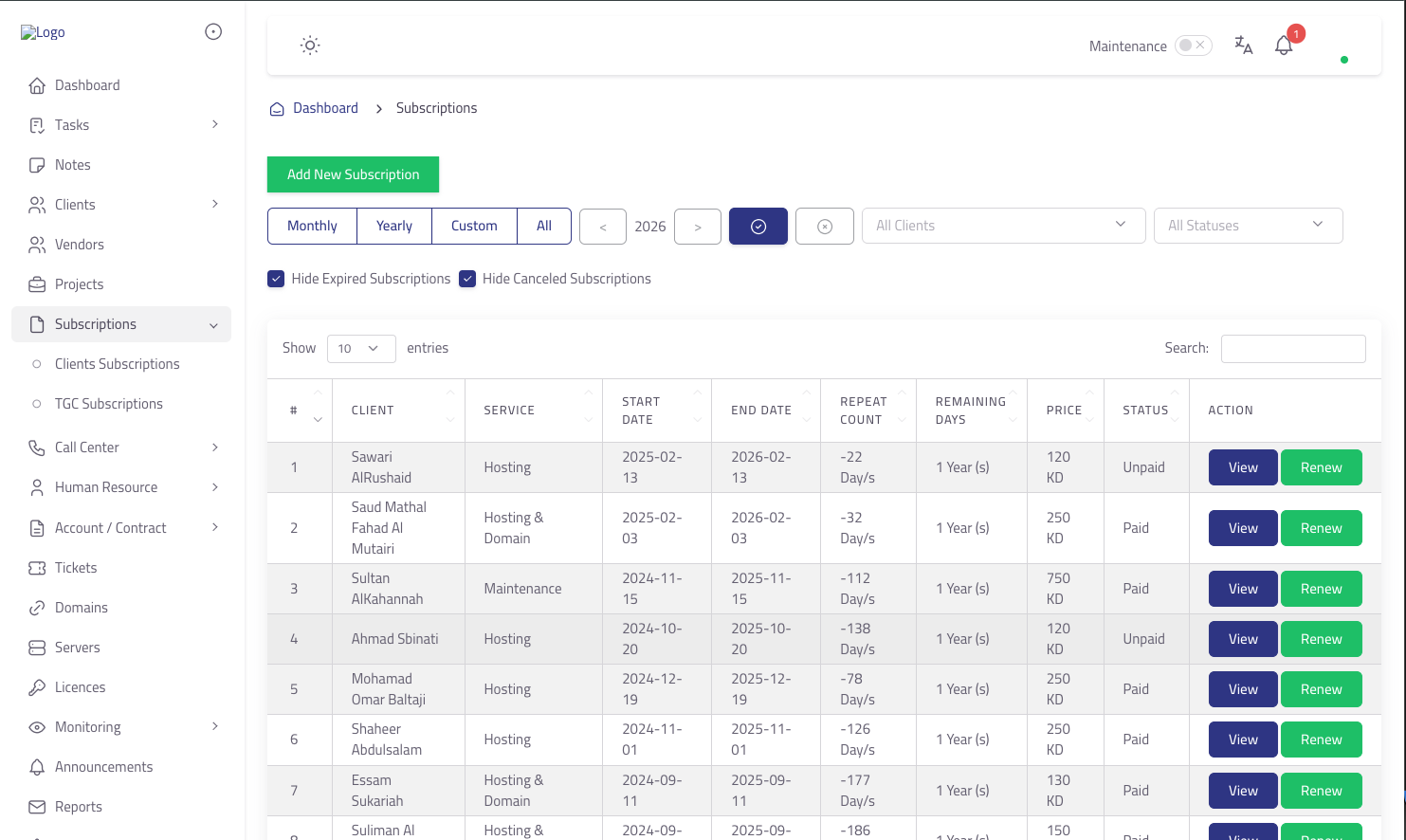This screenshot has height=840, width=1406.
Task: Switch theme with the sun icon
Action: pyautogui.click(x=310, y=46)
